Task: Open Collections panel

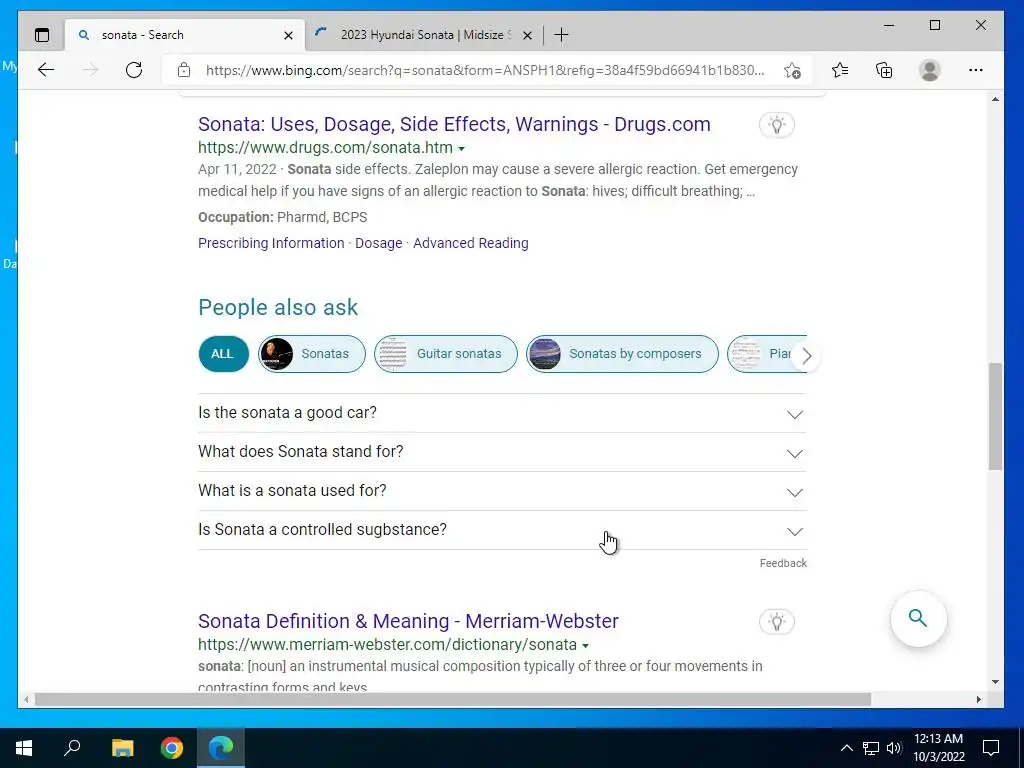Action: (x=884, y=70)
